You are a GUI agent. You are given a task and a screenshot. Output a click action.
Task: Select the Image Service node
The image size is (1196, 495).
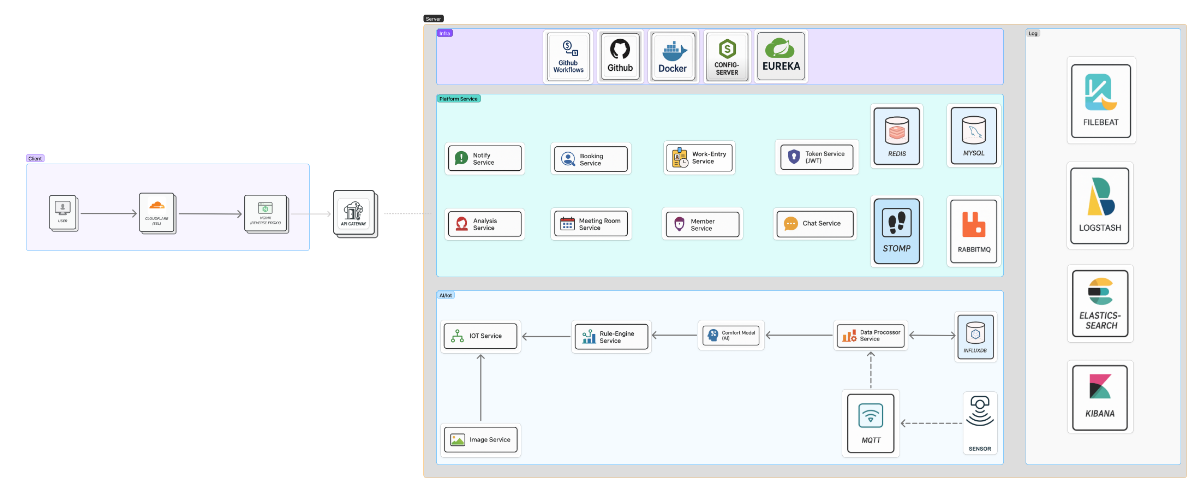click(x=481, y=439)
